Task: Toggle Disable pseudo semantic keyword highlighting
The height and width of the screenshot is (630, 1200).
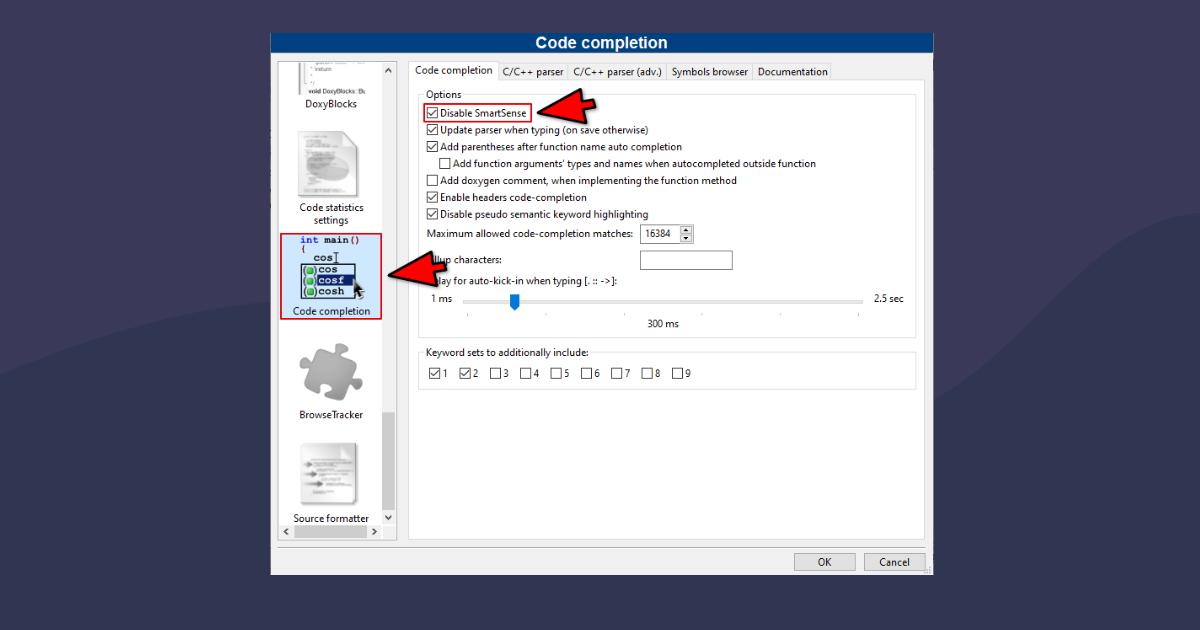Action: pyautogui.click(x=432, y=214)
